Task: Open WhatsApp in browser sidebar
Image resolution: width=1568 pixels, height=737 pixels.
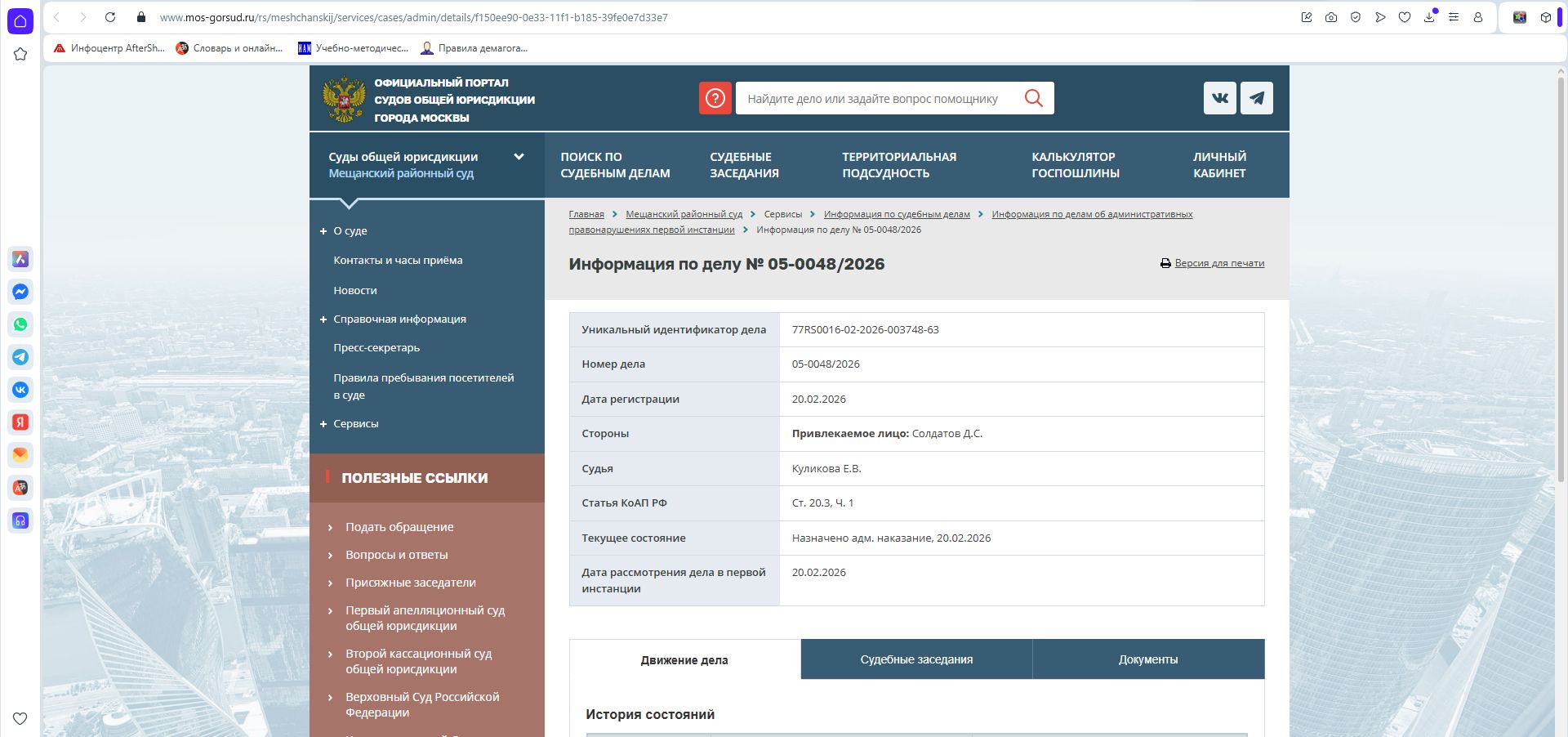Action: coord(20,324)
